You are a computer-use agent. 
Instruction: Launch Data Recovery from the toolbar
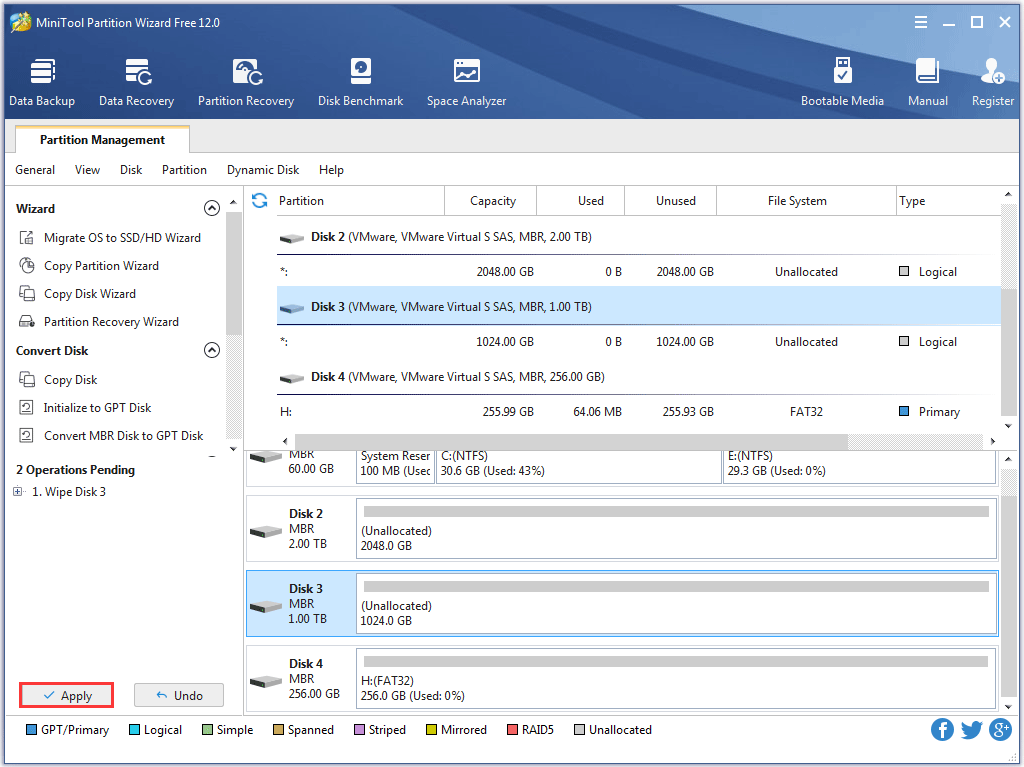[x=136, y=82]
